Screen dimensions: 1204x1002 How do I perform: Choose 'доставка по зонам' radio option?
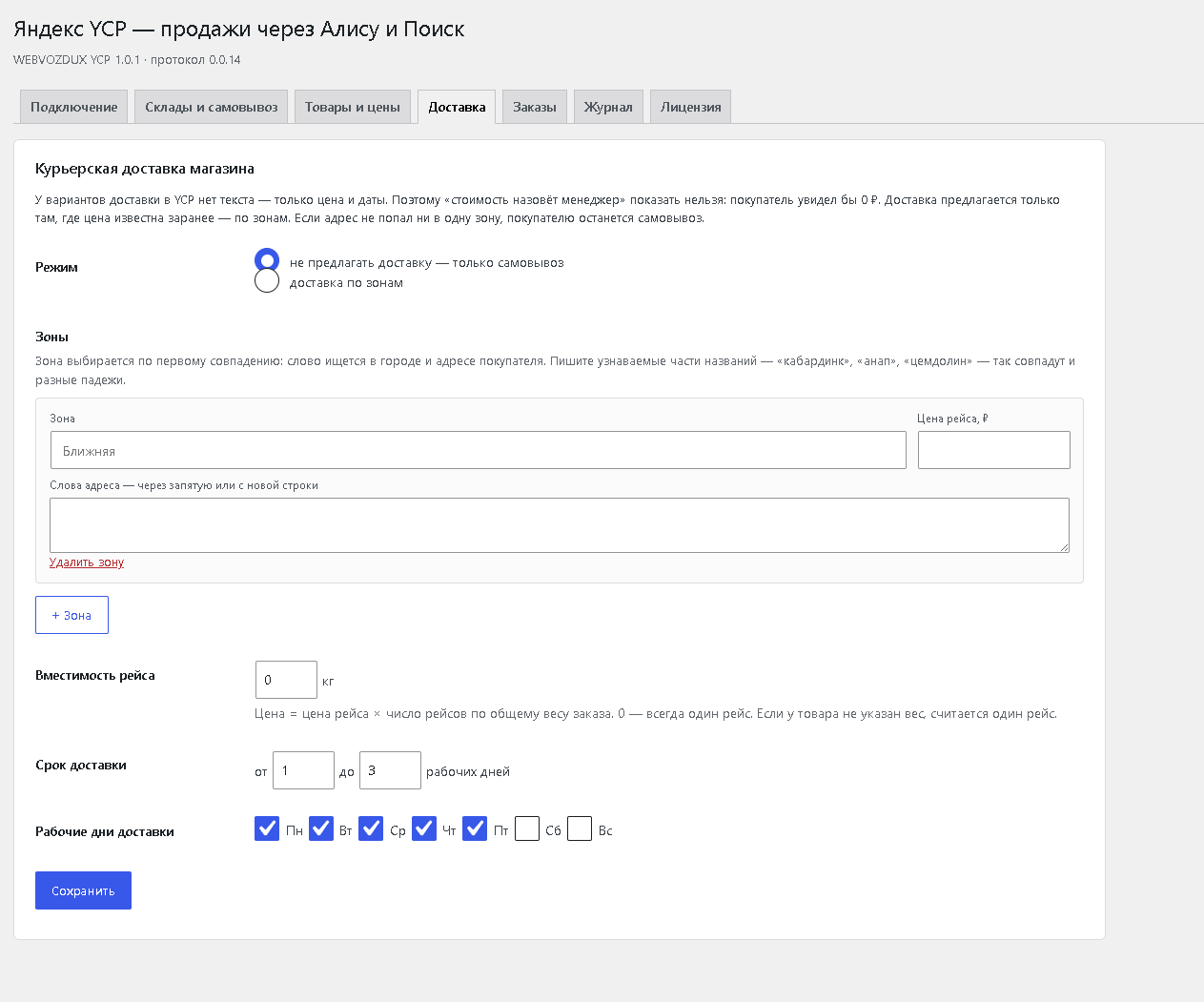click(267, 281)
